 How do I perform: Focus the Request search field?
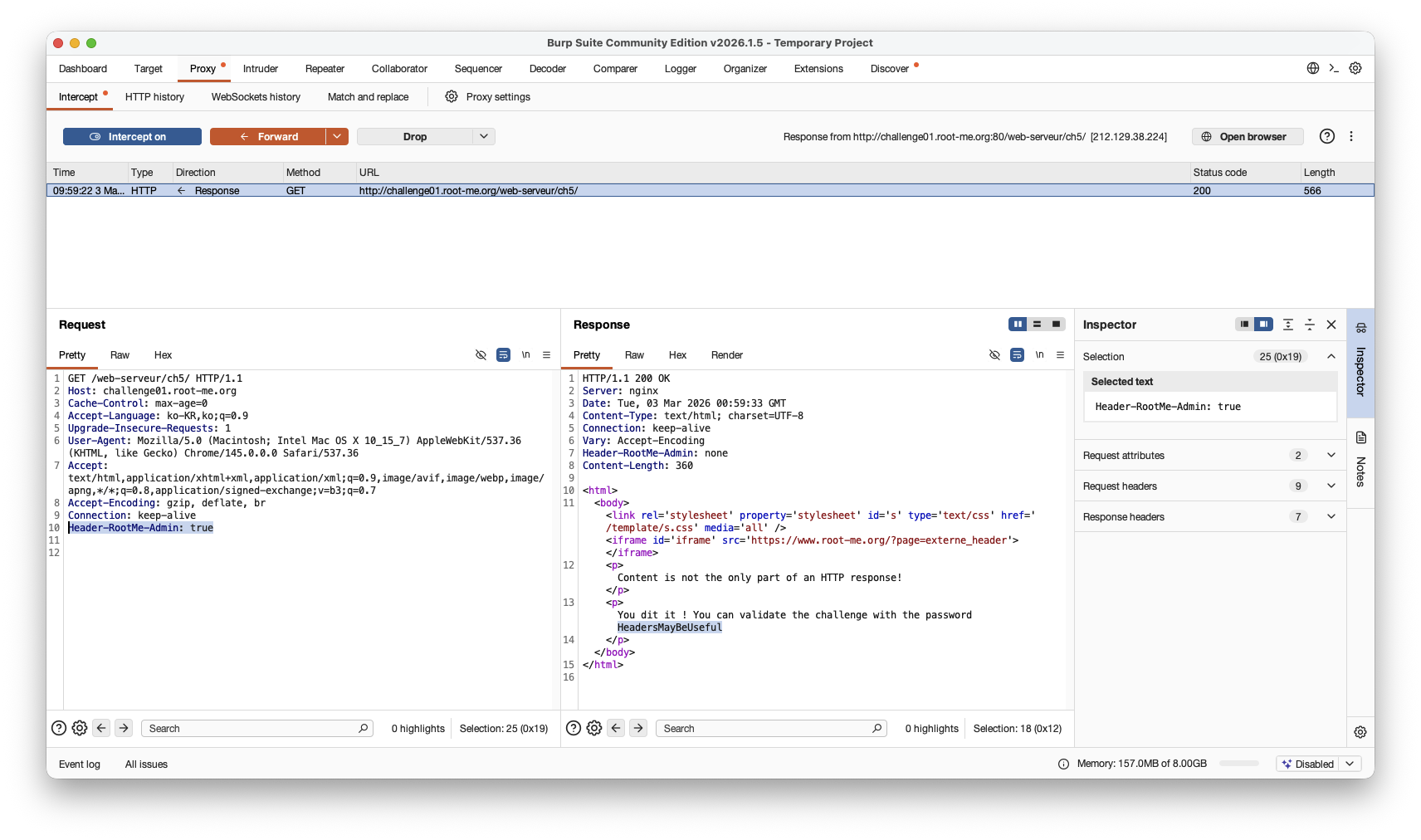tap(257, 728)
